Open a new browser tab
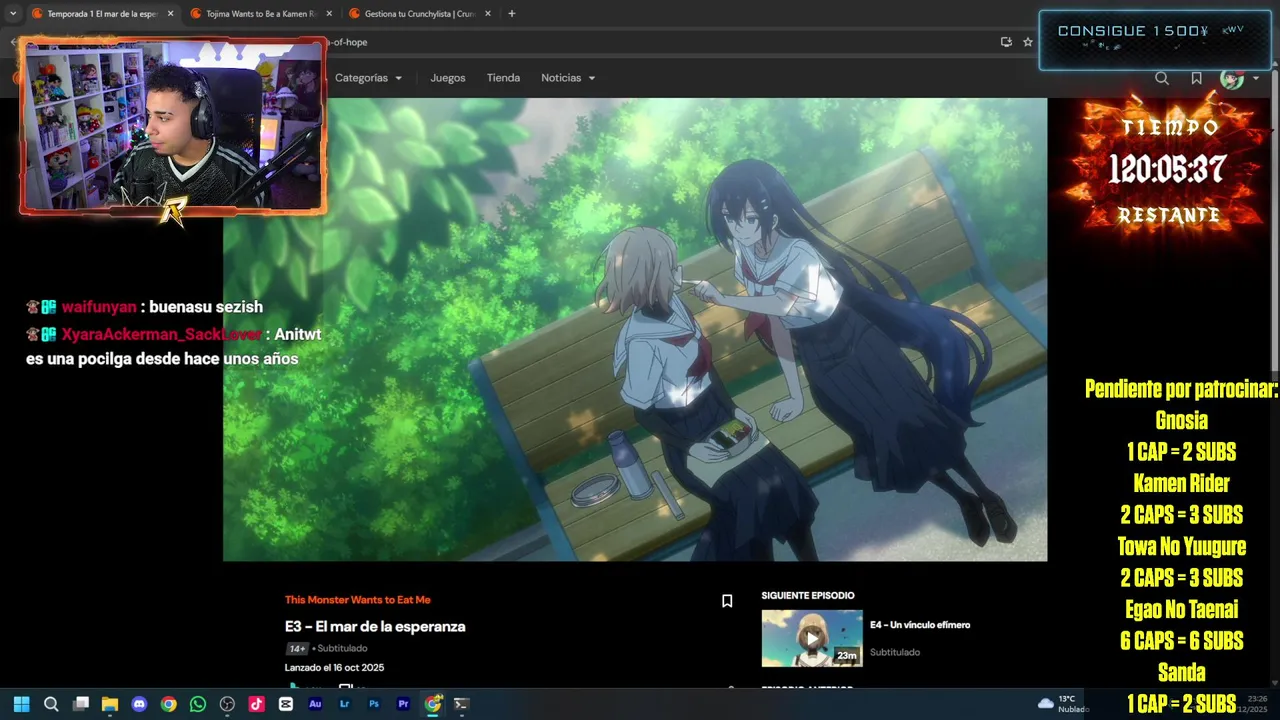The height and width of the screenshot is (720, 1280). click(511, 14)
